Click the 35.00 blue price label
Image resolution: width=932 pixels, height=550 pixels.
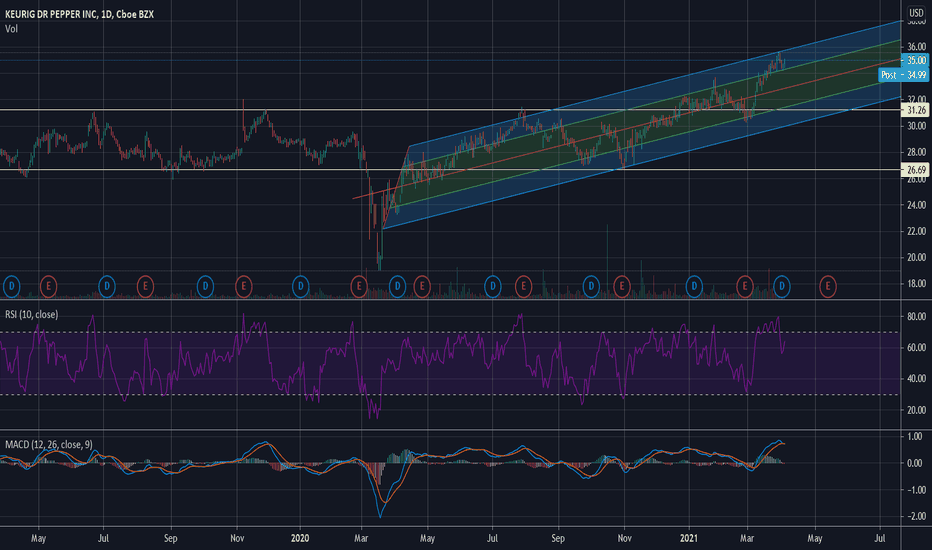point(915,60)
